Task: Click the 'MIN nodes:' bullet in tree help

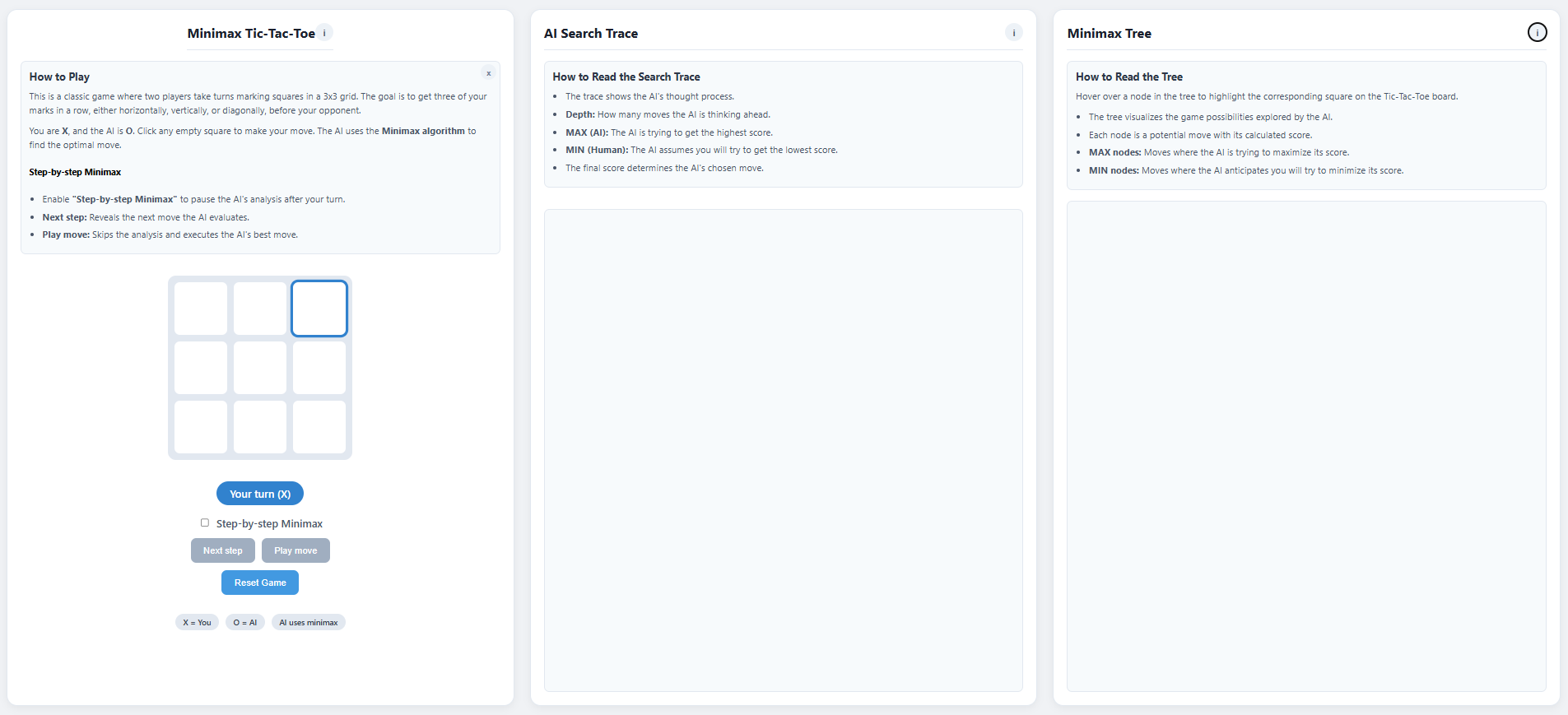Action: click(1246, 170)
